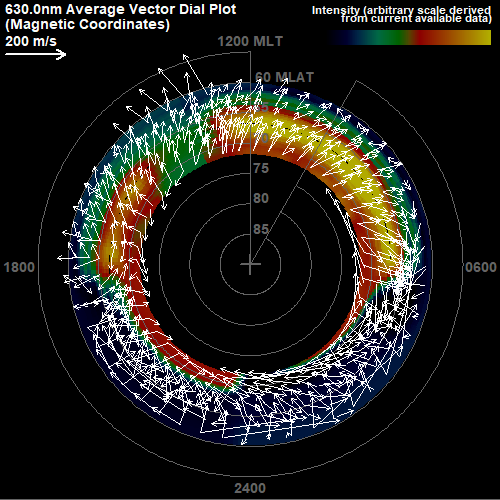
Task: Click the Intensity legend caption text
Action: [402, 14]
